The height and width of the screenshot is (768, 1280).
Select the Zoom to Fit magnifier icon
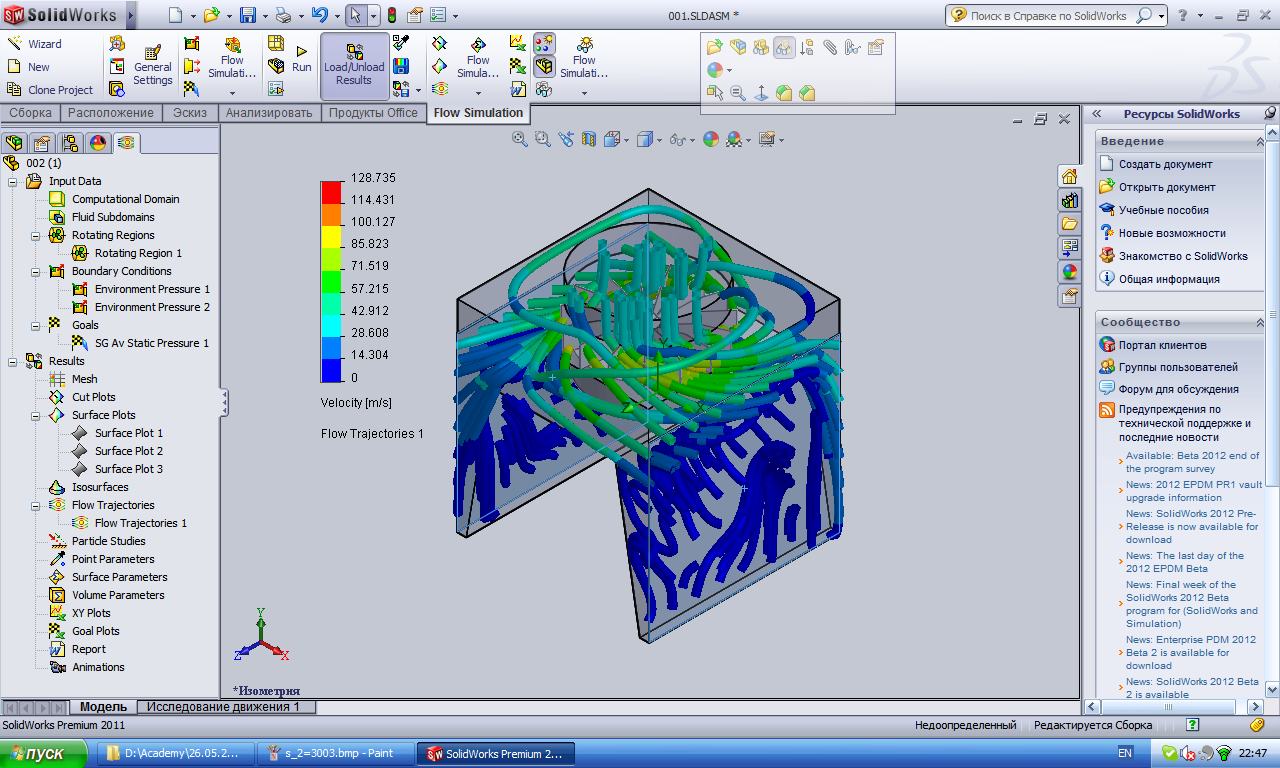tap(520, 139)
